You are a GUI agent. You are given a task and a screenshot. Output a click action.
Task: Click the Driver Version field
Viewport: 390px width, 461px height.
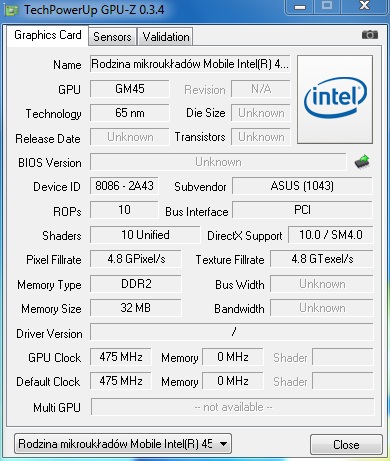[232, 332]
